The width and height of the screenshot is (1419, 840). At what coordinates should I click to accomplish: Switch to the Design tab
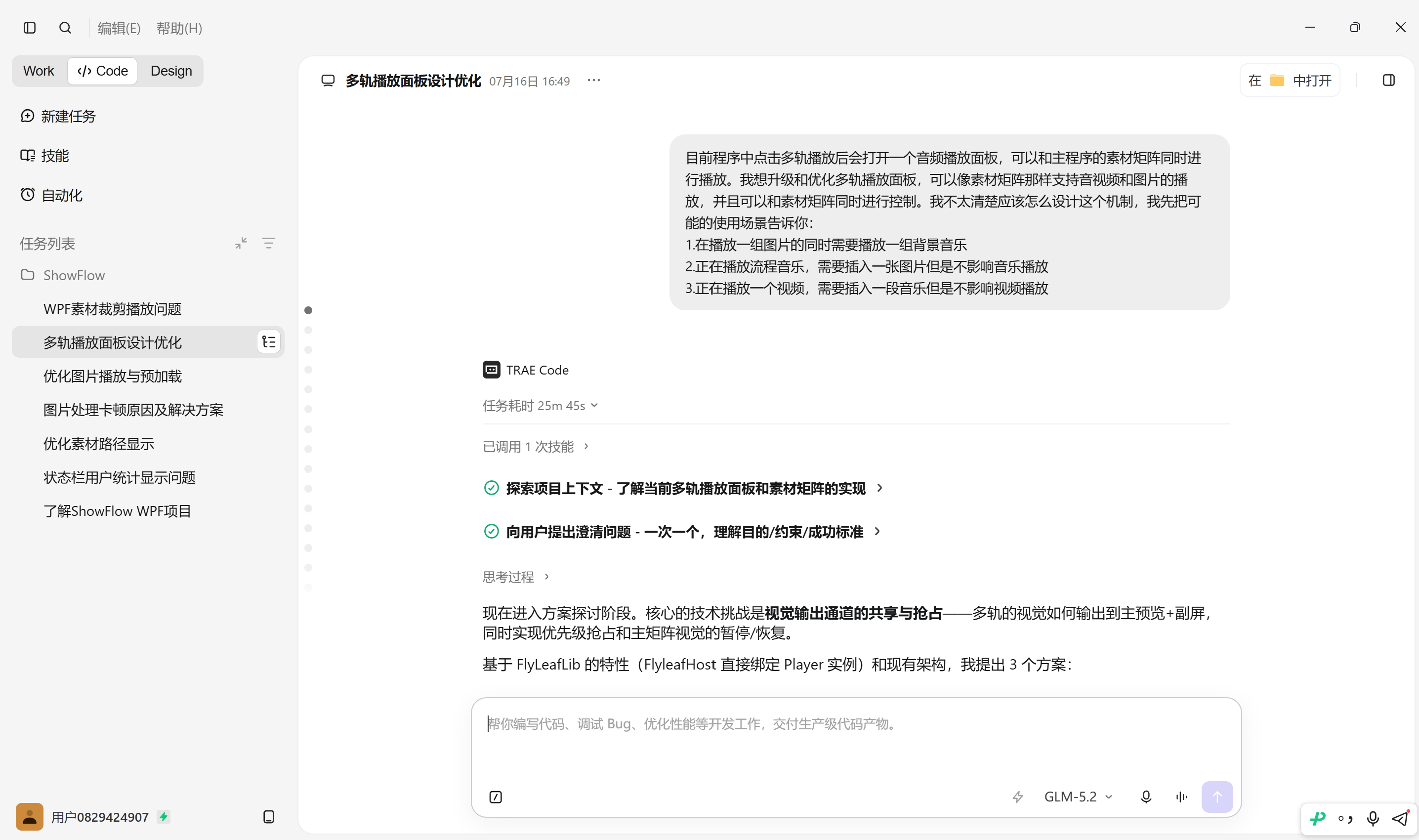171,71
